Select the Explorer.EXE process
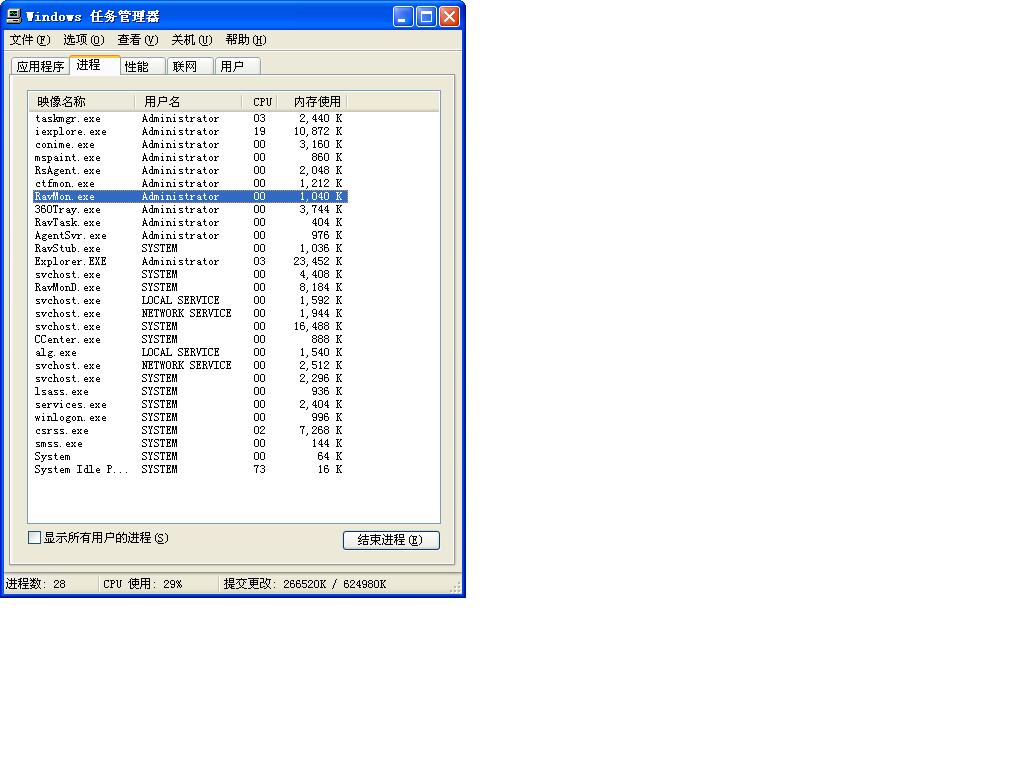The height and width of the screenshot is (768, 1024). pos(189,262)
